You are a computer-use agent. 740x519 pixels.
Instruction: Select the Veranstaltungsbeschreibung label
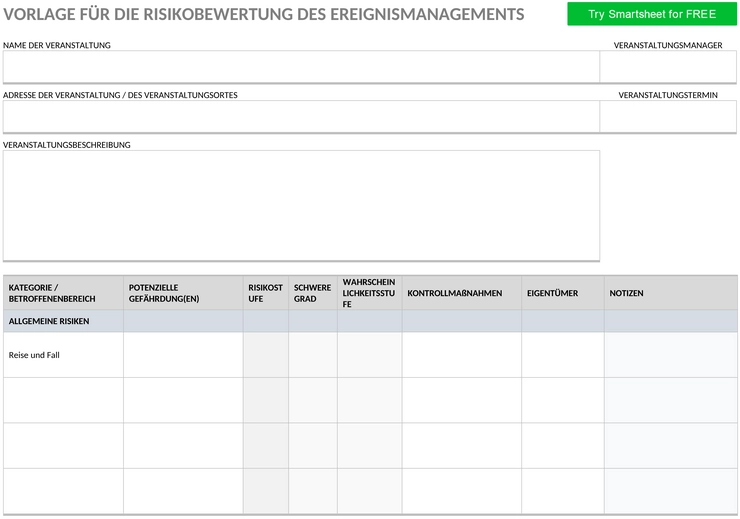click(67, 145)
